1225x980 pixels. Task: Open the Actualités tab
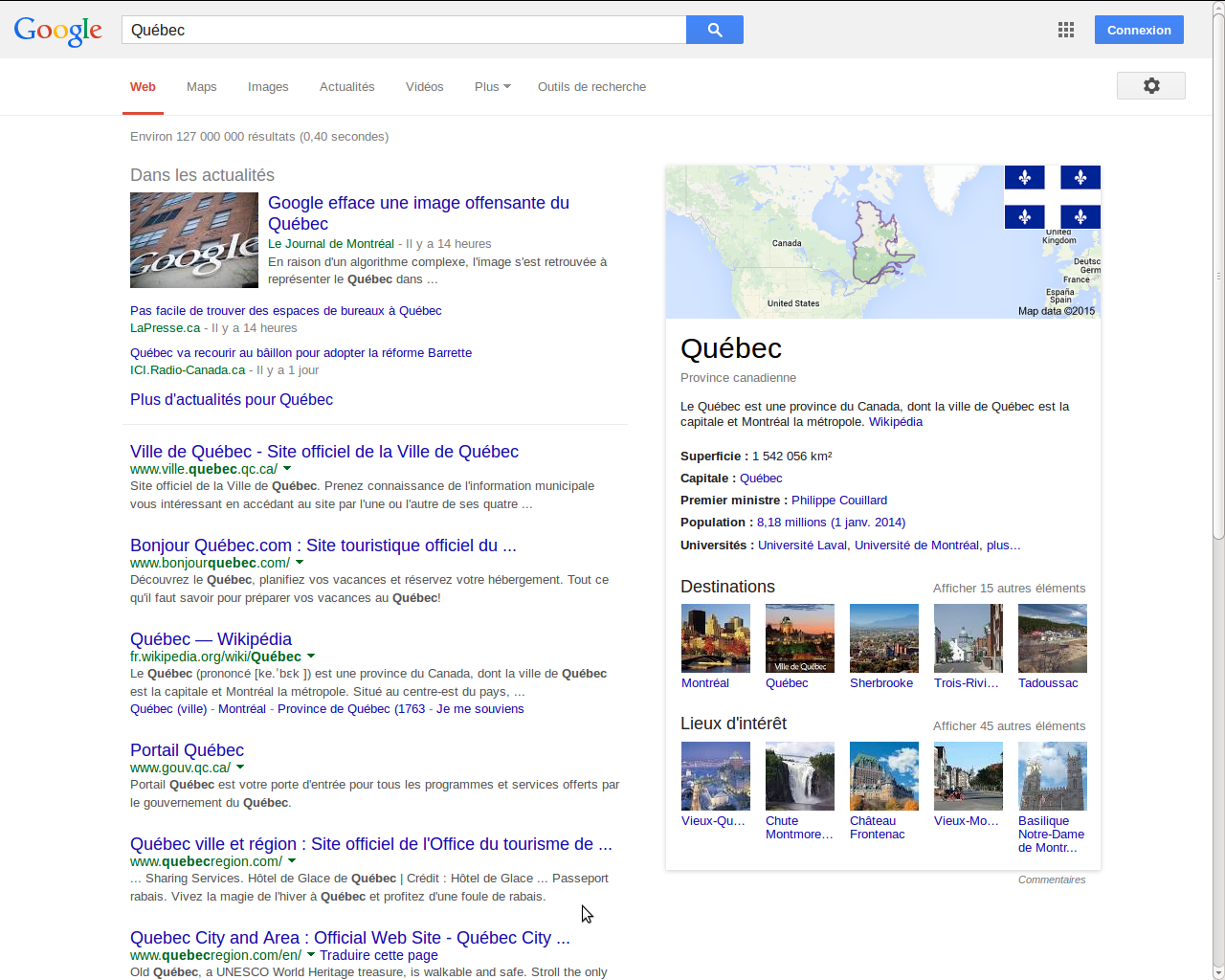(x=347, y=87)
